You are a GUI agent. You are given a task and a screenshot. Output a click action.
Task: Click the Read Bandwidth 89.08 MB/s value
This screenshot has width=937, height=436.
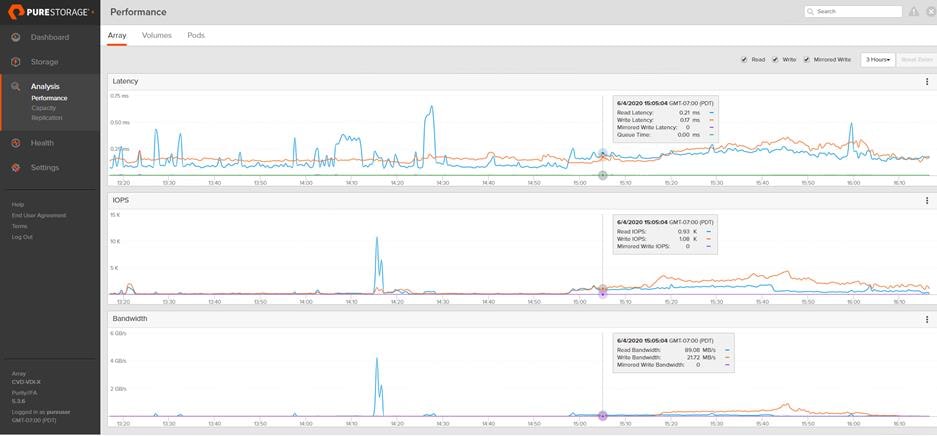tap(701, 350)
